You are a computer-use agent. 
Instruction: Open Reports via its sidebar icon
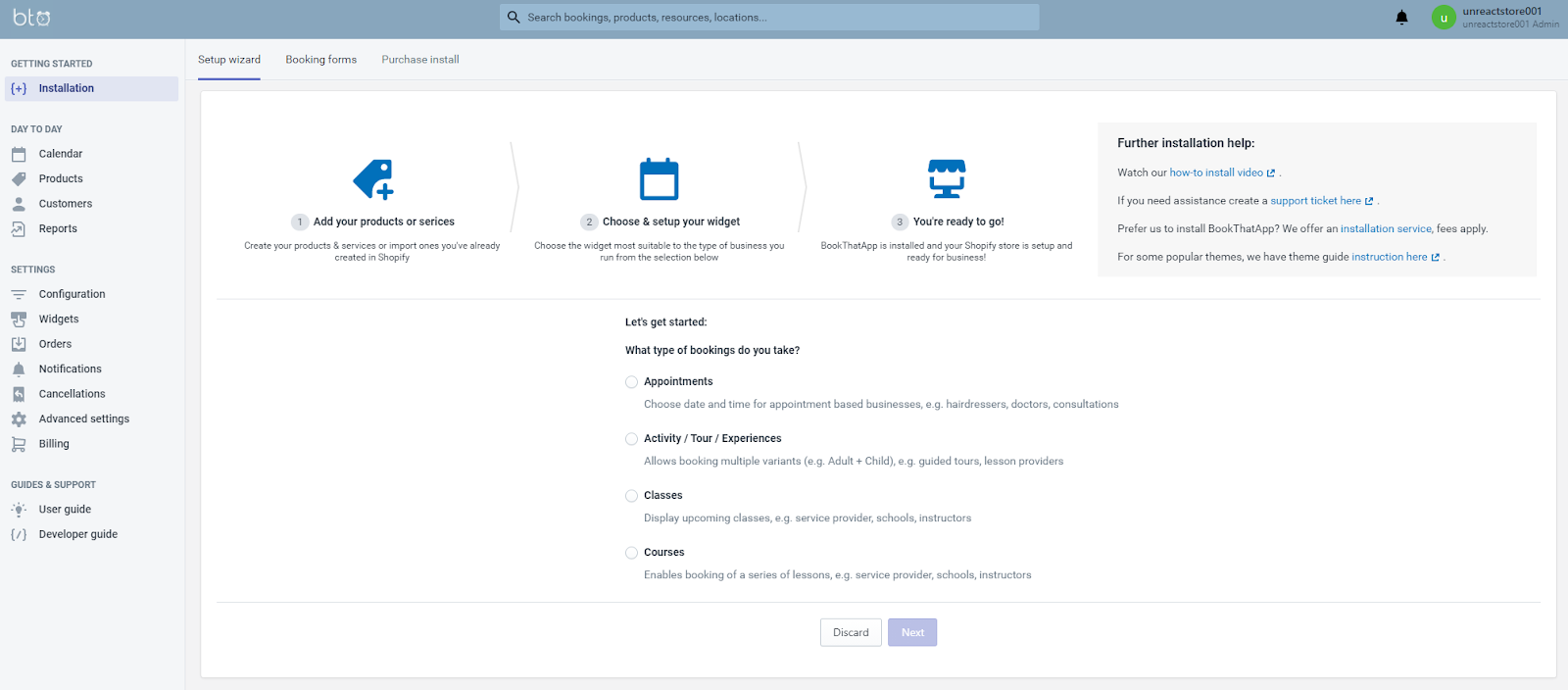tap(19, 229)
